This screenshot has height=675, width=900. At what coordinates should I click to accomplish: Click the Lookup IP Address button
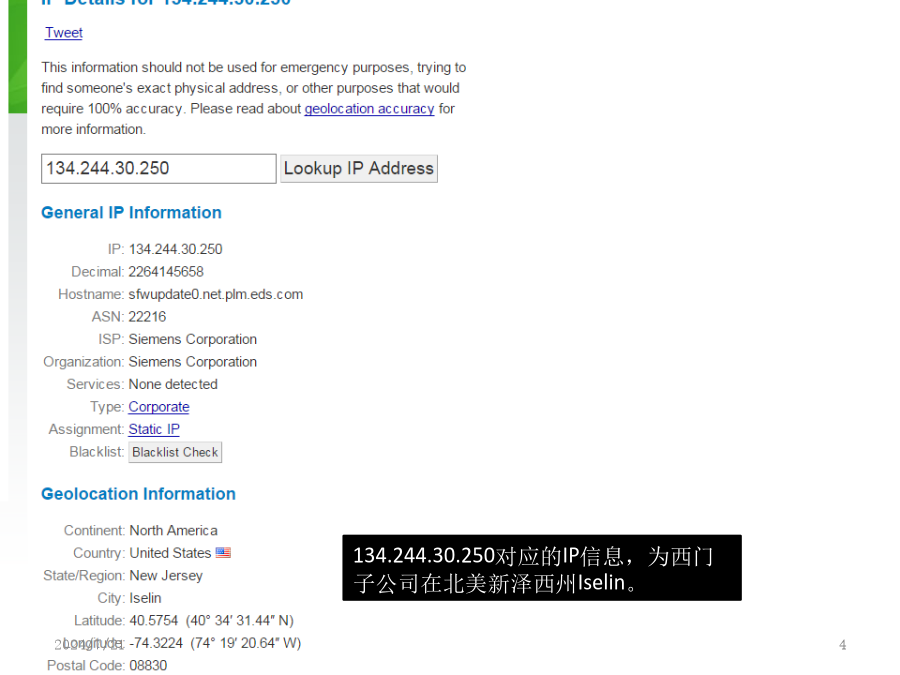coord(359,169)
